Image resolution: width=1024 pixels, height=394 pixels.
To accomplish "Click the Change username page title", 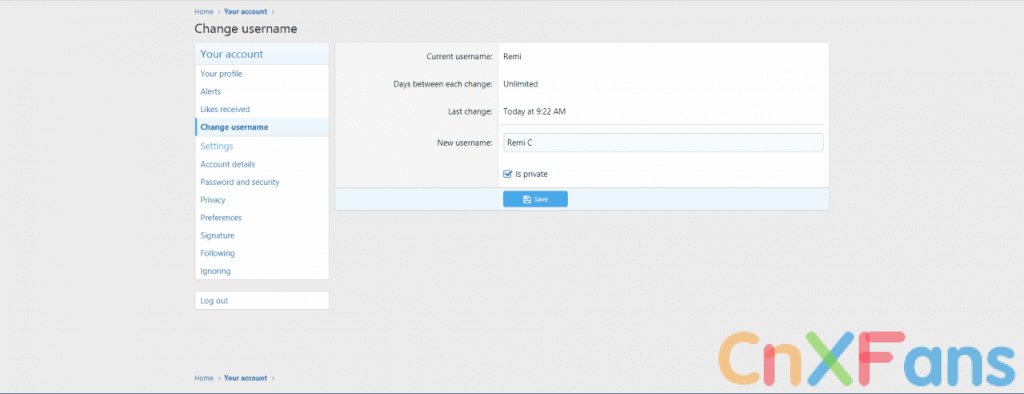I will pyautogui.click(x=246, y=29).
